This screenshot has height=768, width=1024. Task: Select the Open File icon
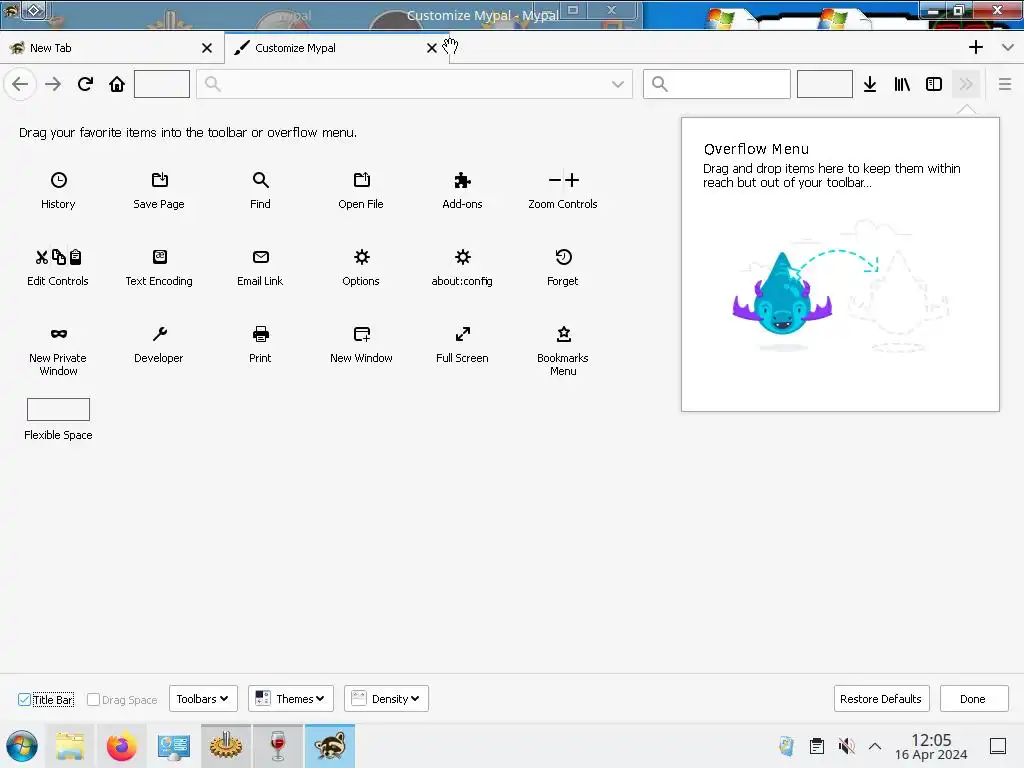pos(361,180)
